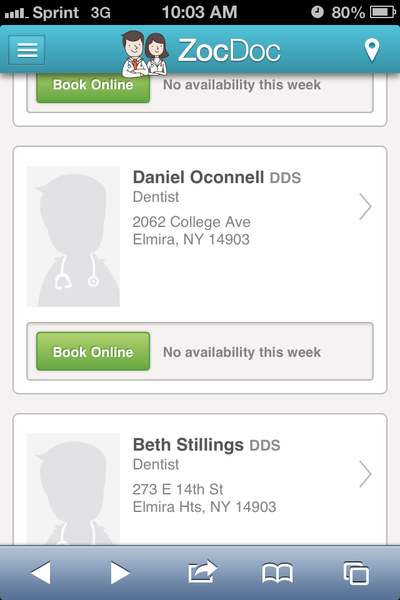The height and width of the screenshot is (600, 400).
Task: Click the topmost Book Online button
Action: pos(93,88)
